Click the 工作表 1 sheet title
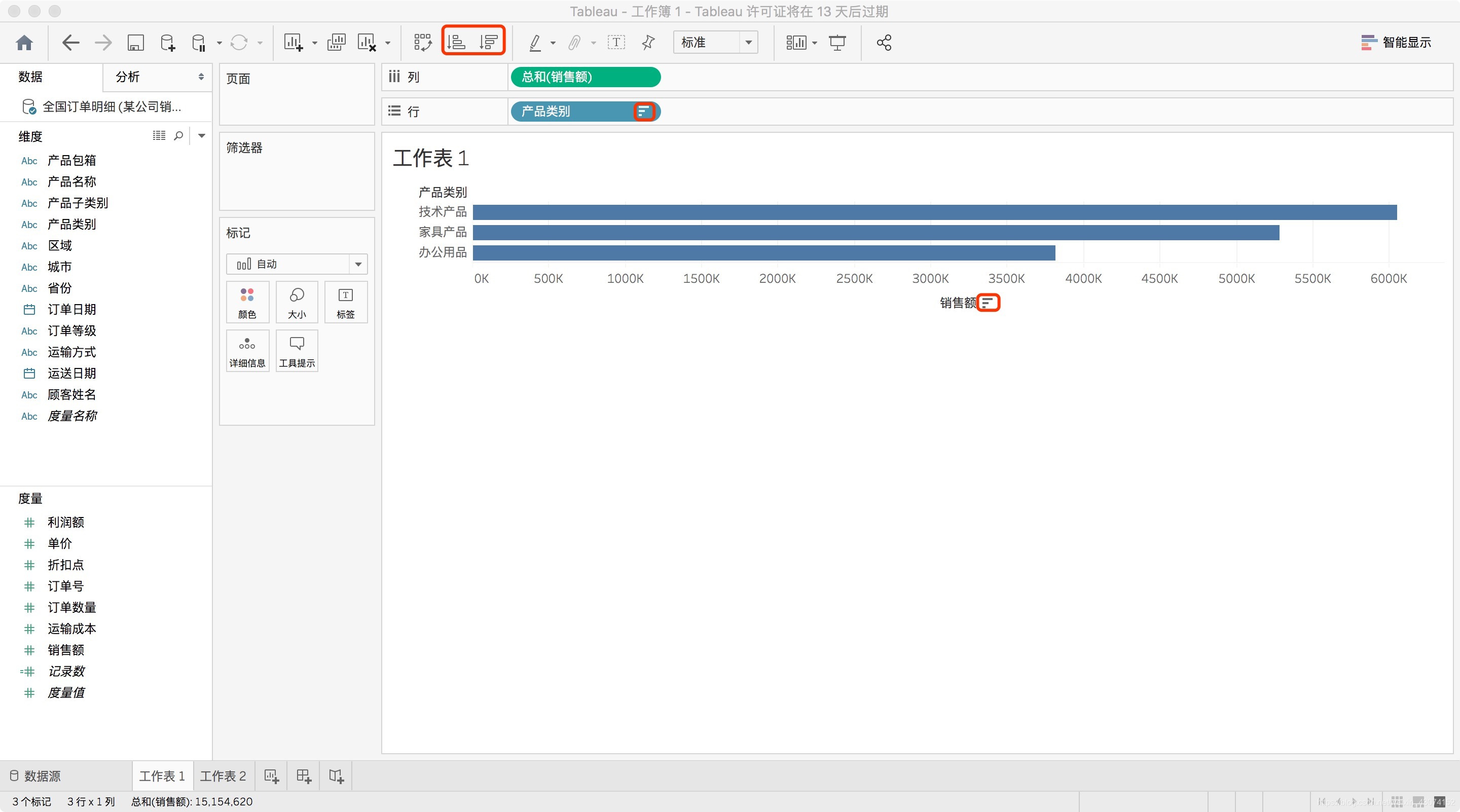Screen dimensions: 1460x812 431,158
